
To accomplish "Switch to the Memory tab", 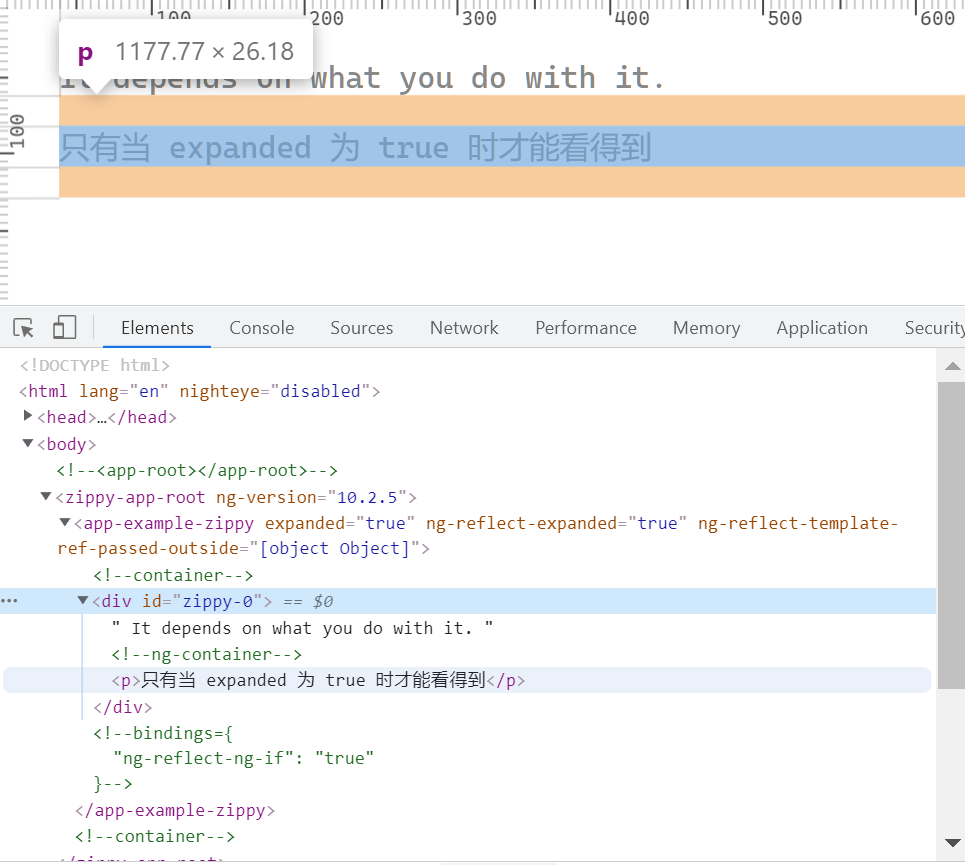I will (707, 328).
